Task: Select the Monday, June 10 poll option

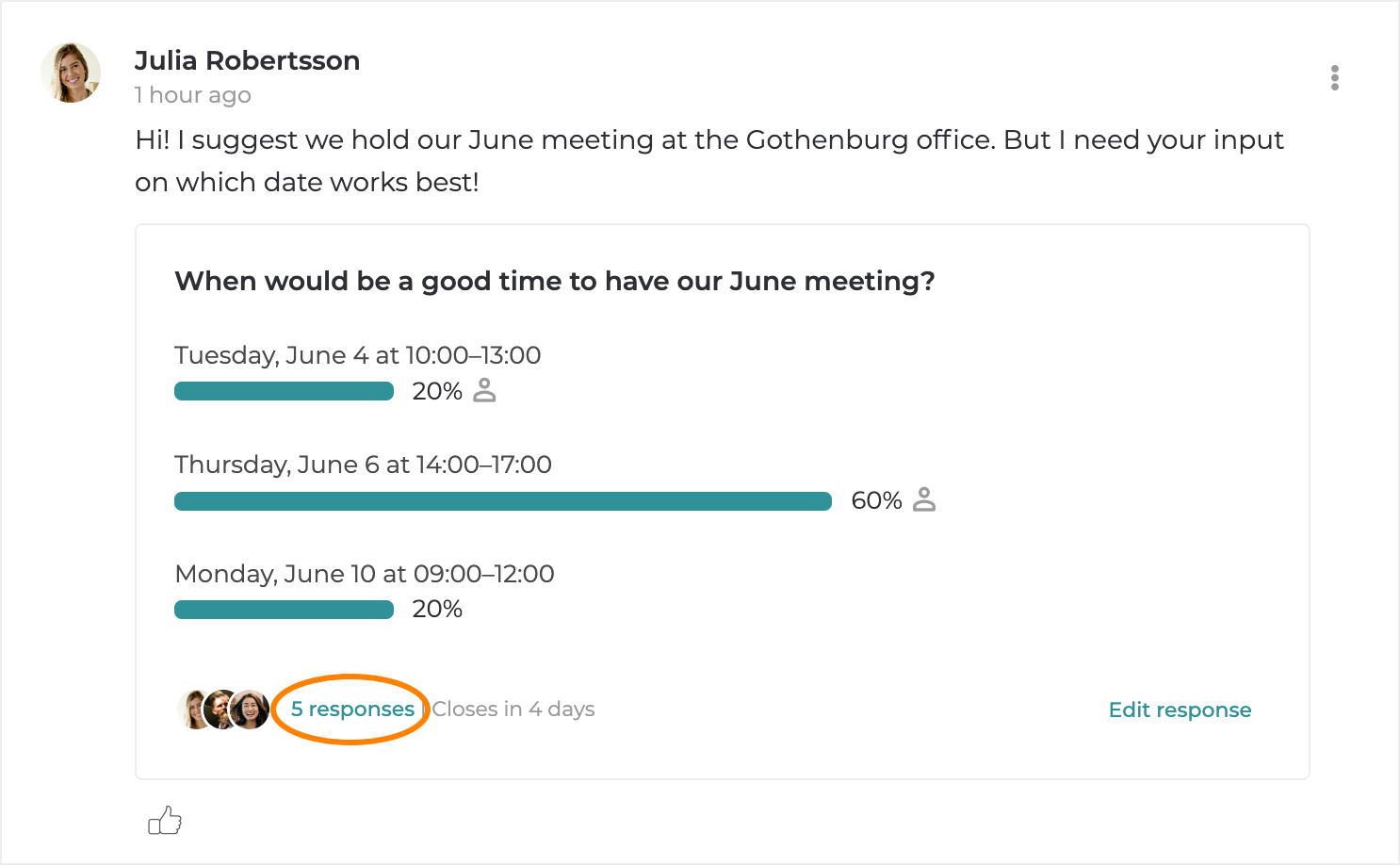Action: (x=365, y=574)
